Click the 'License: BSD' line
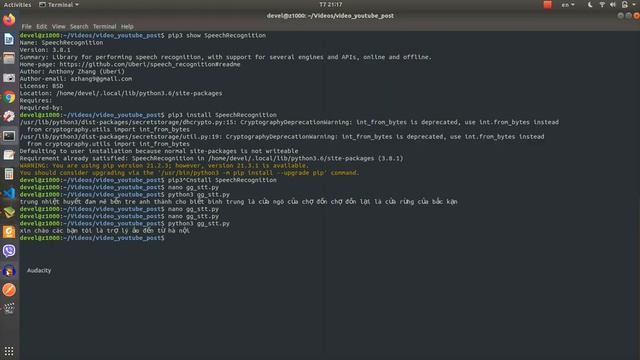This screenshot has height=360, width=640. tap(41, 86)
